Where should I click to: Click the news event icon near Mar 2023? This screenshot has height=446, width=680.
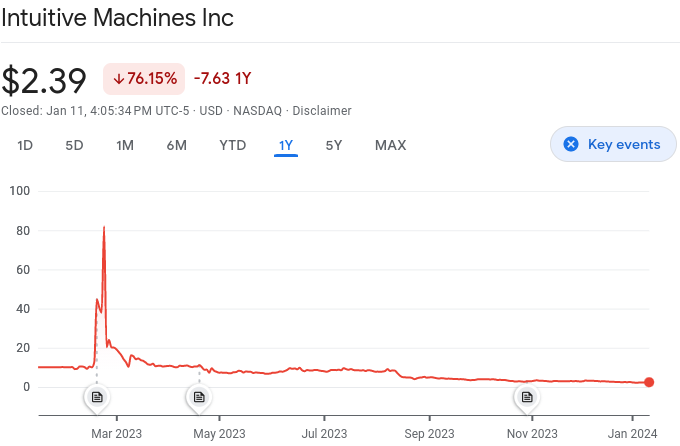click(x=97, y=397)
